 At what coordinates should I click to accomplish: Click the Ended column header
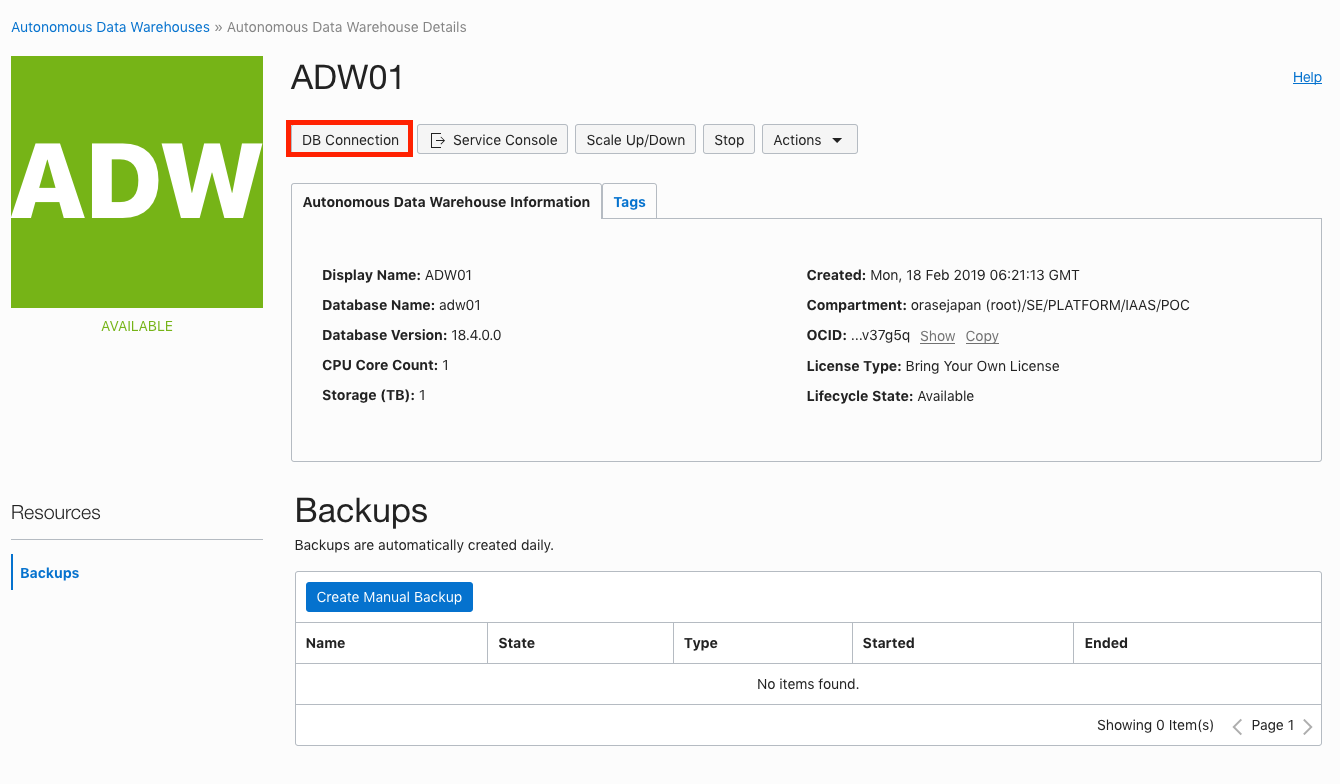pos(1106,643)
